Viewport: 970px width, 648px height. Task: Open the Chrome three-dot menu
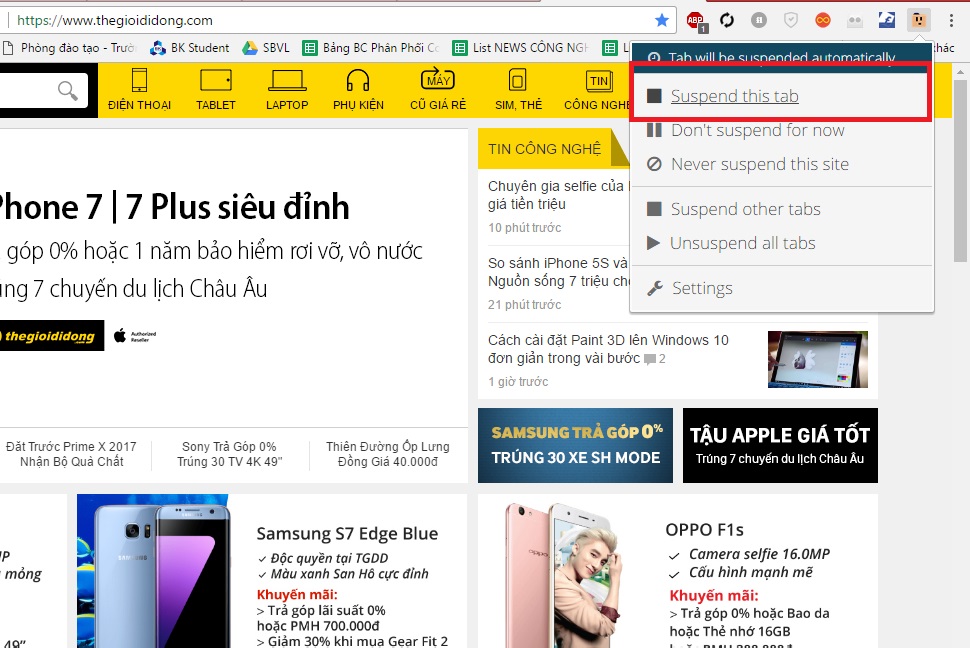pyautogui.click(x=951, y=20)
